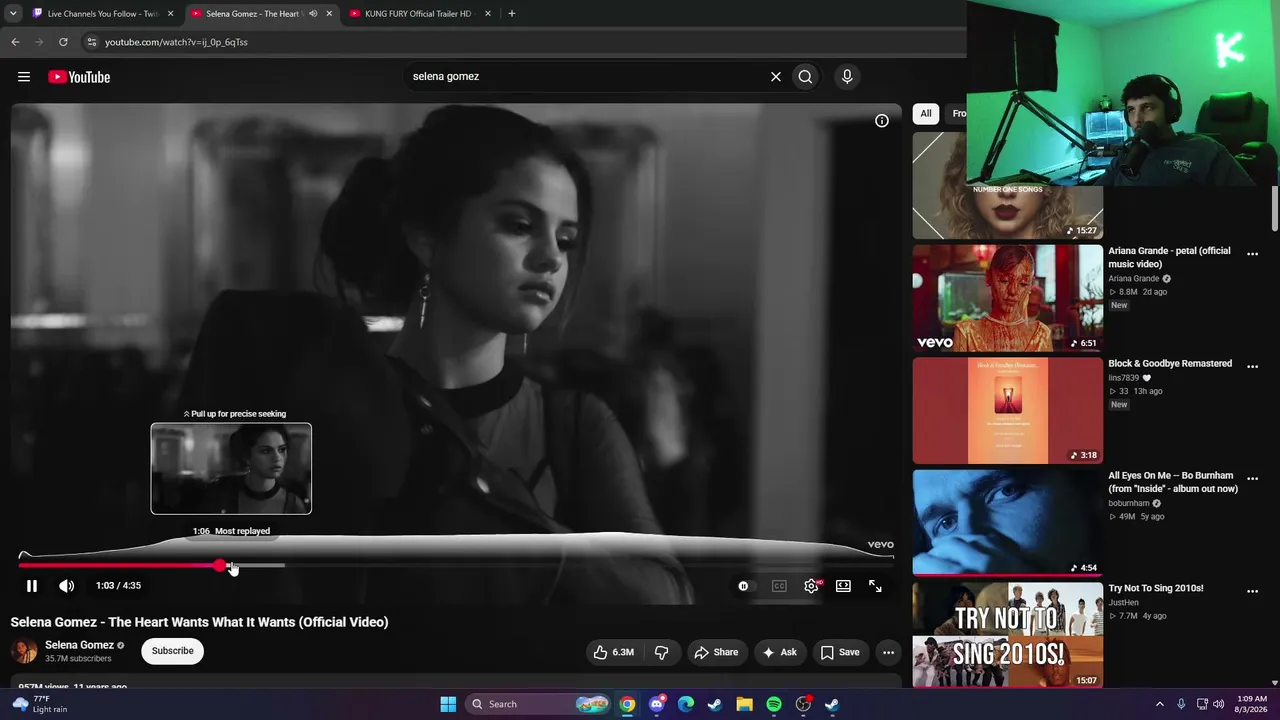Close the KUNG FURY browser tab
The height and width of the screenshot is (720, 1280).
coord(488,14)
